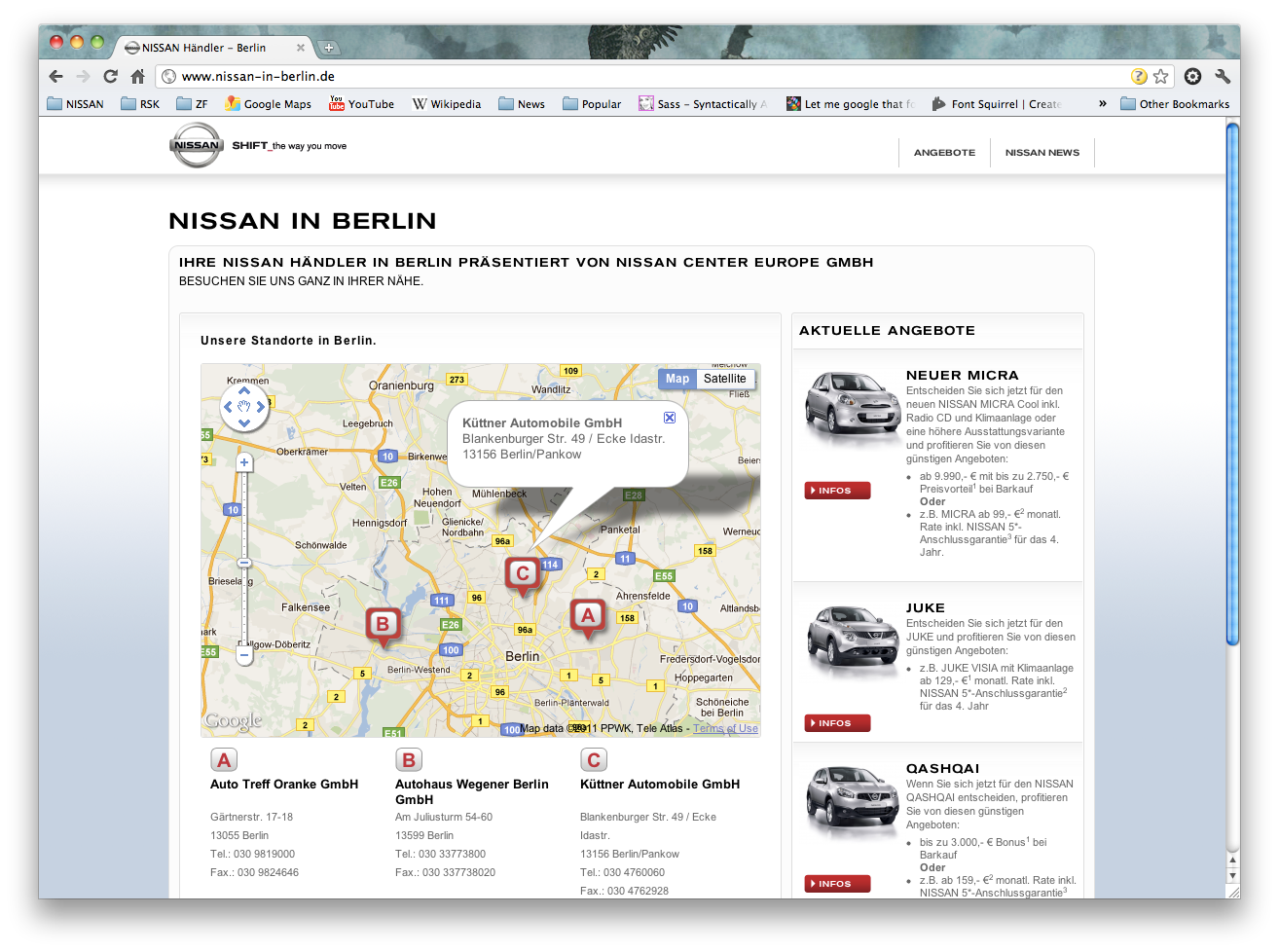Open the NISSAN NEWS menu item
This screenshot has height=952, width=1279.
pos(1042,153)
